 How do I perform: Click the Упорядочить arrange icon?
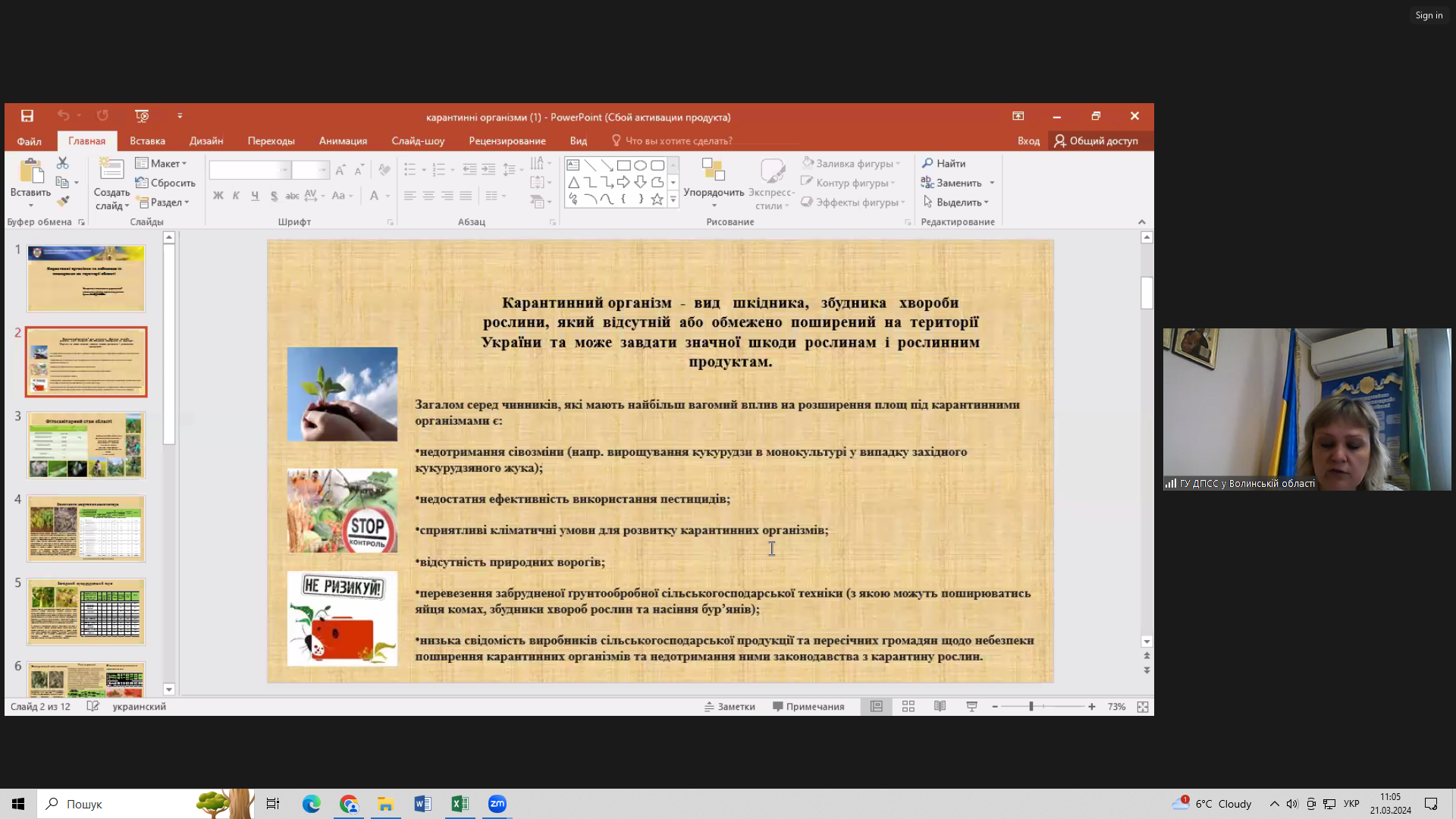pyautogui.click(x=714, y=170)
